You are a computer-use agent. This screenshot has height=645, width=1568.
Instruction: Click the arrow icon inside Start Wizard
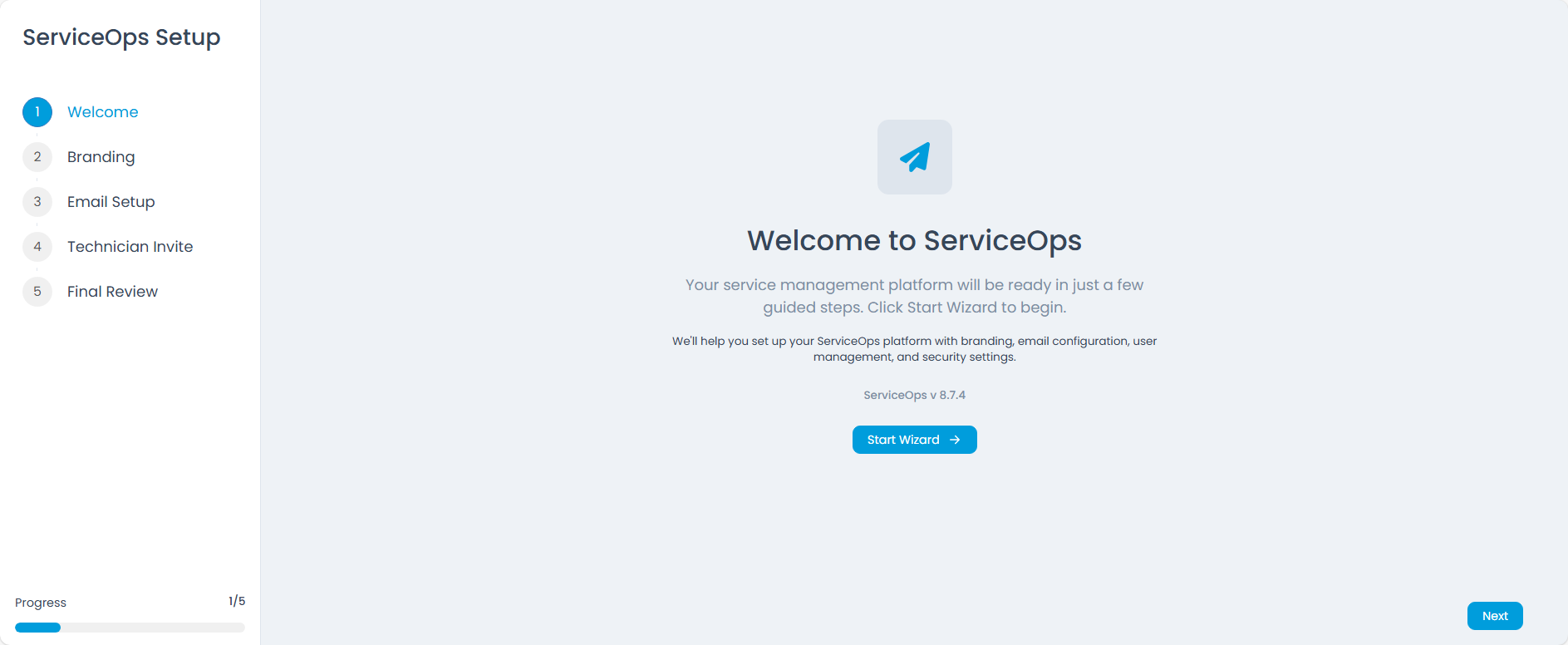955,440
